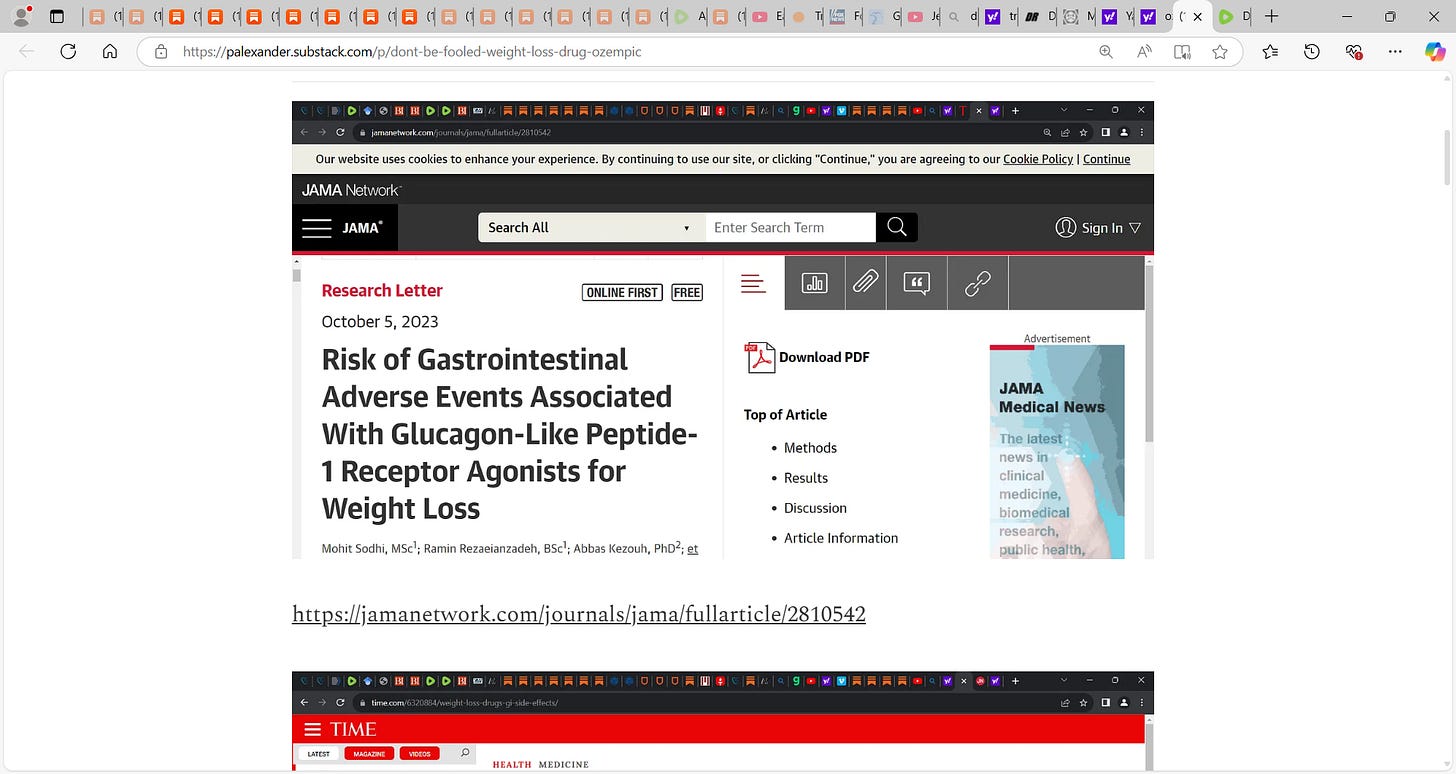This screenshot has height=774, width=1456.
Task: Click the JAMA figures chart icon
Action: [815, 283]
